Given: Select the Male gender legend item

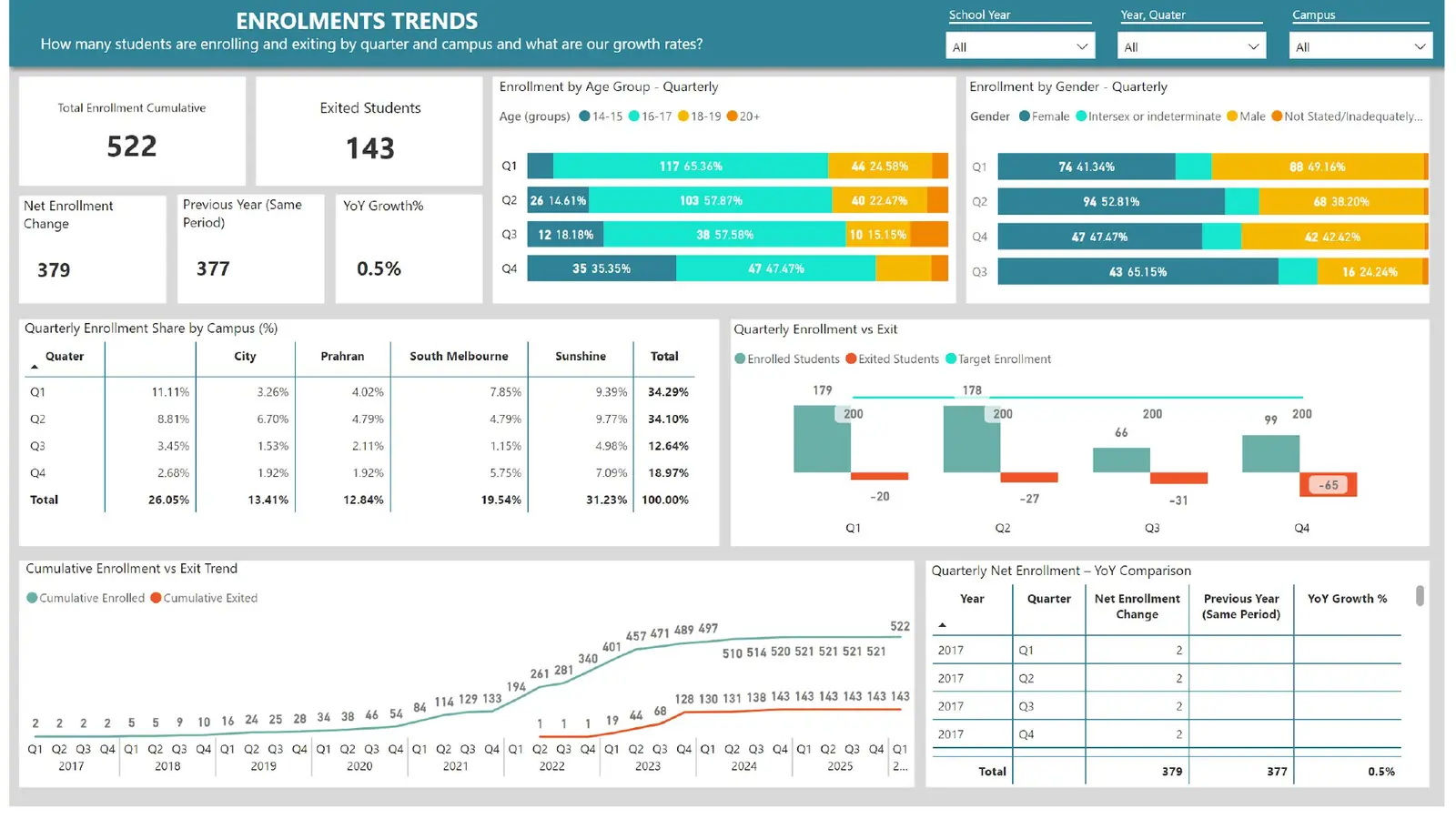Looking at the screenshot, I should coord(1246,116).
